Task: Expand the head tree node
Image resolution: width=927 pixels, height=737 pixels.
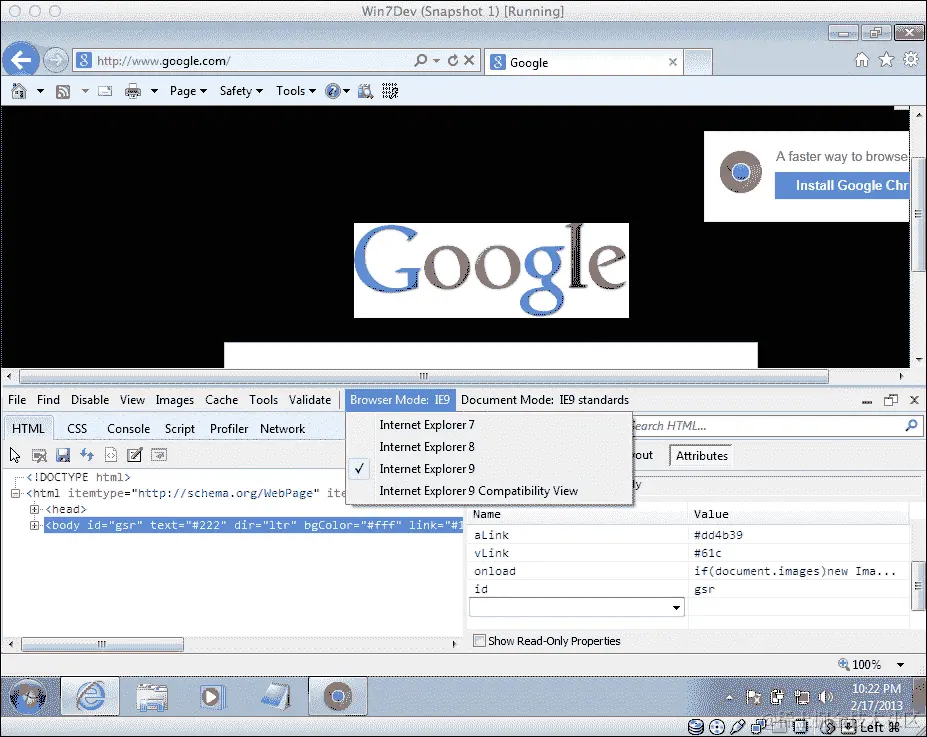Action: tap(34, 509)
